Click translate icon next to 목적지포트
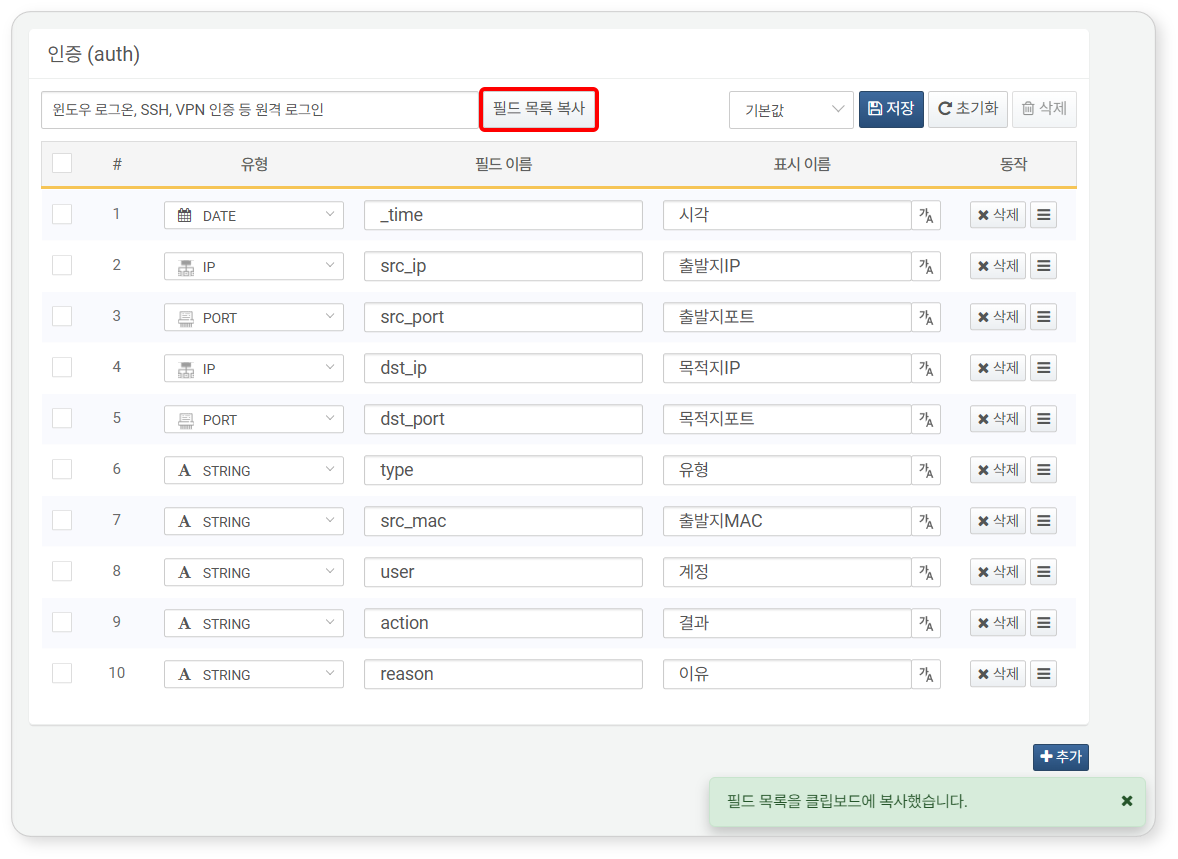 [x=926, y=419]
